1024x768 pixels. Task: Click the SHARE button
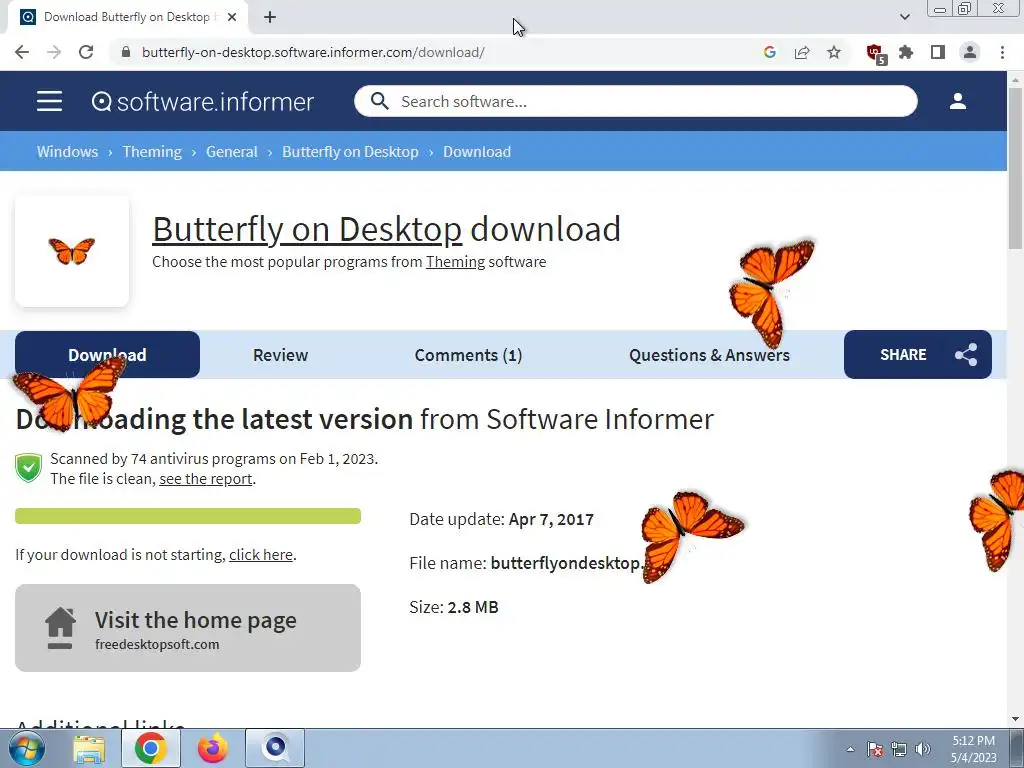(918, 355)
